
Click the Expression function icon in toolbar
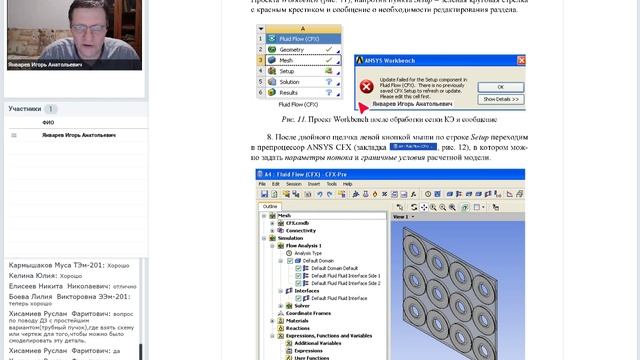[x=413, y=194]
